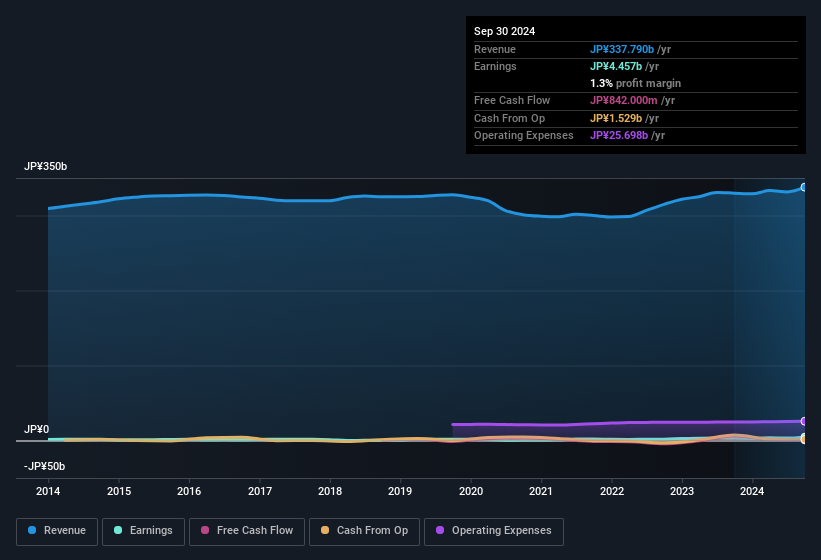Click the Cash From Op label in tooltip

click(509, 118)
